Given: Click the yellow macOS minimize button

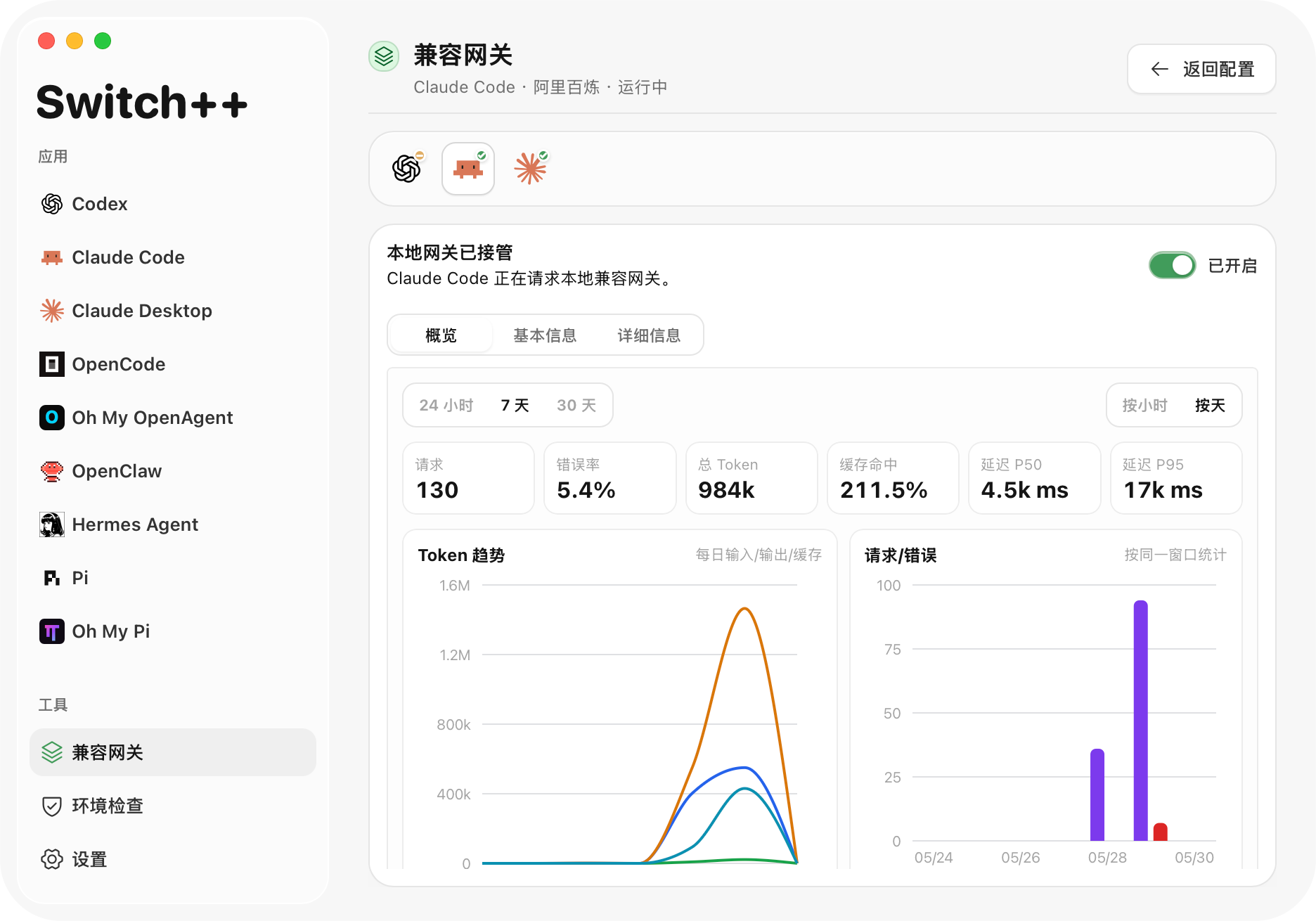Looking at the screenshot, I should click(75, 41).
